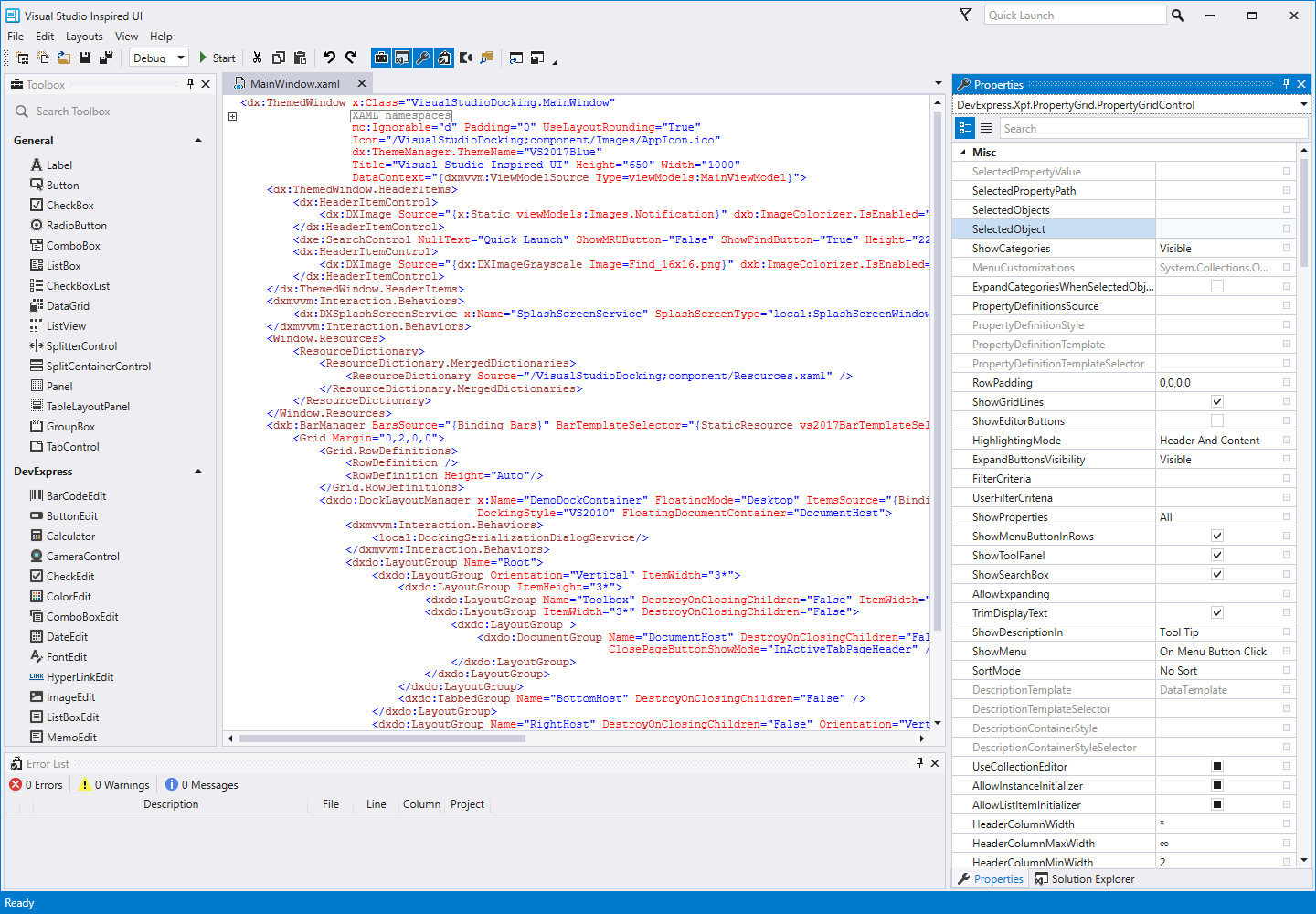Viewport: 1316px width, 914px height.
Task: Toggle the Error List toolbar icon
Action: [x=444, y=58]
